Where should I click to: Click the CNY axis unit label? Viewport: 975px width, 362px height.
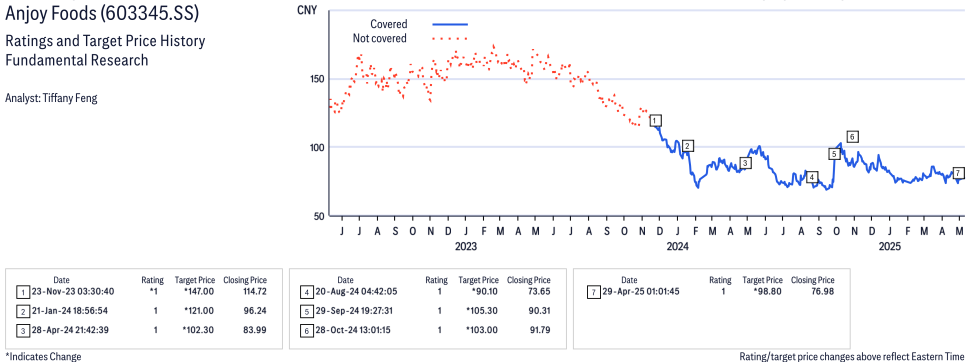[307, 11]
